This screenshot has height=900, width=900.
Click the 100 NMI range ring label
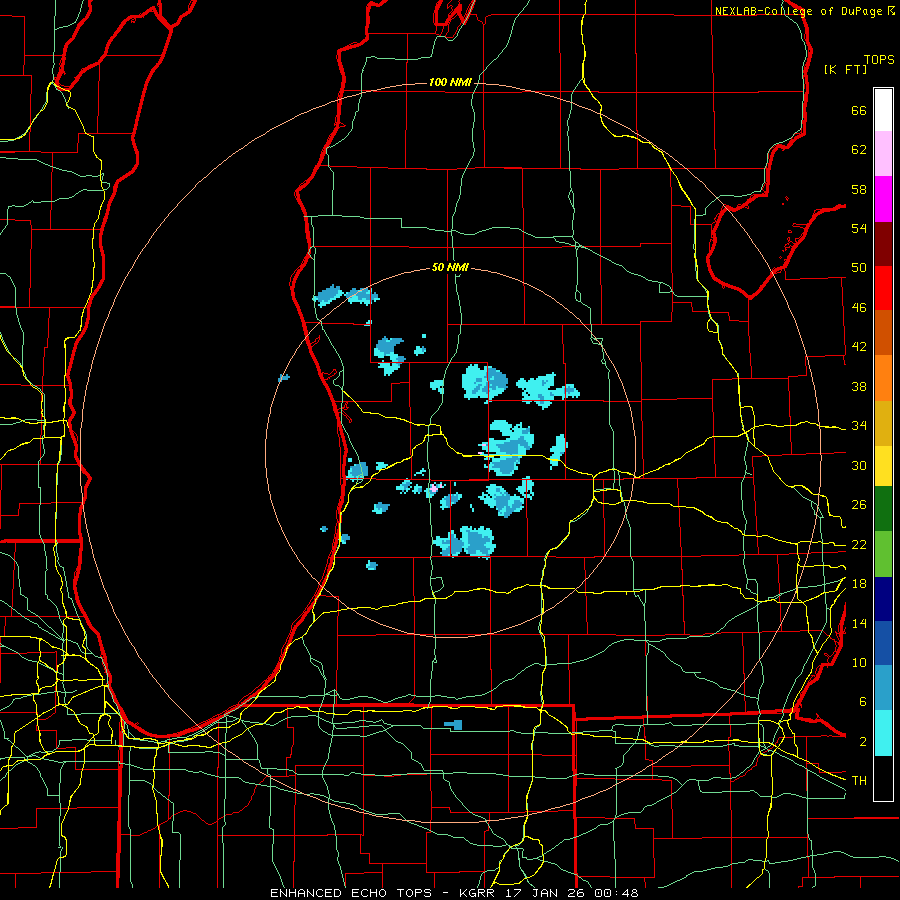pos(450,83)
